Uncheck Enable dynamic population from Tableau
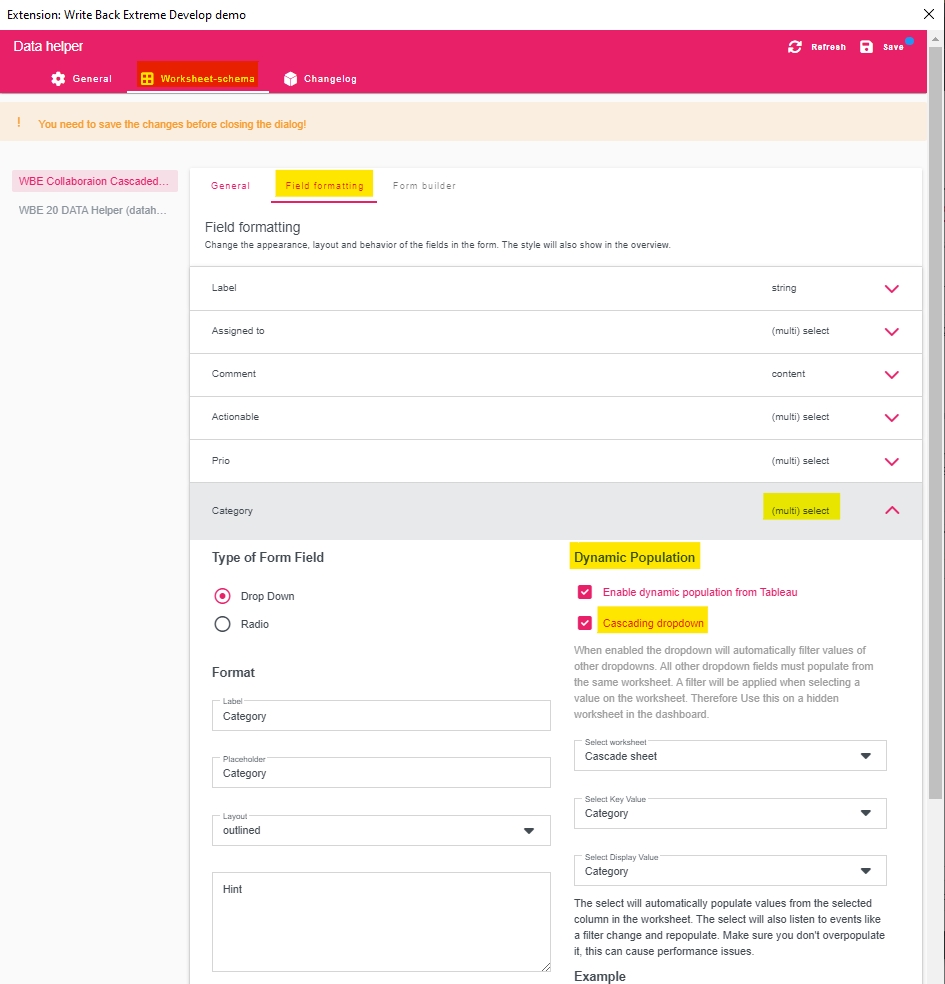Viewport: 945px width, 984px height. pyautogui.click(x=585, y=592)
